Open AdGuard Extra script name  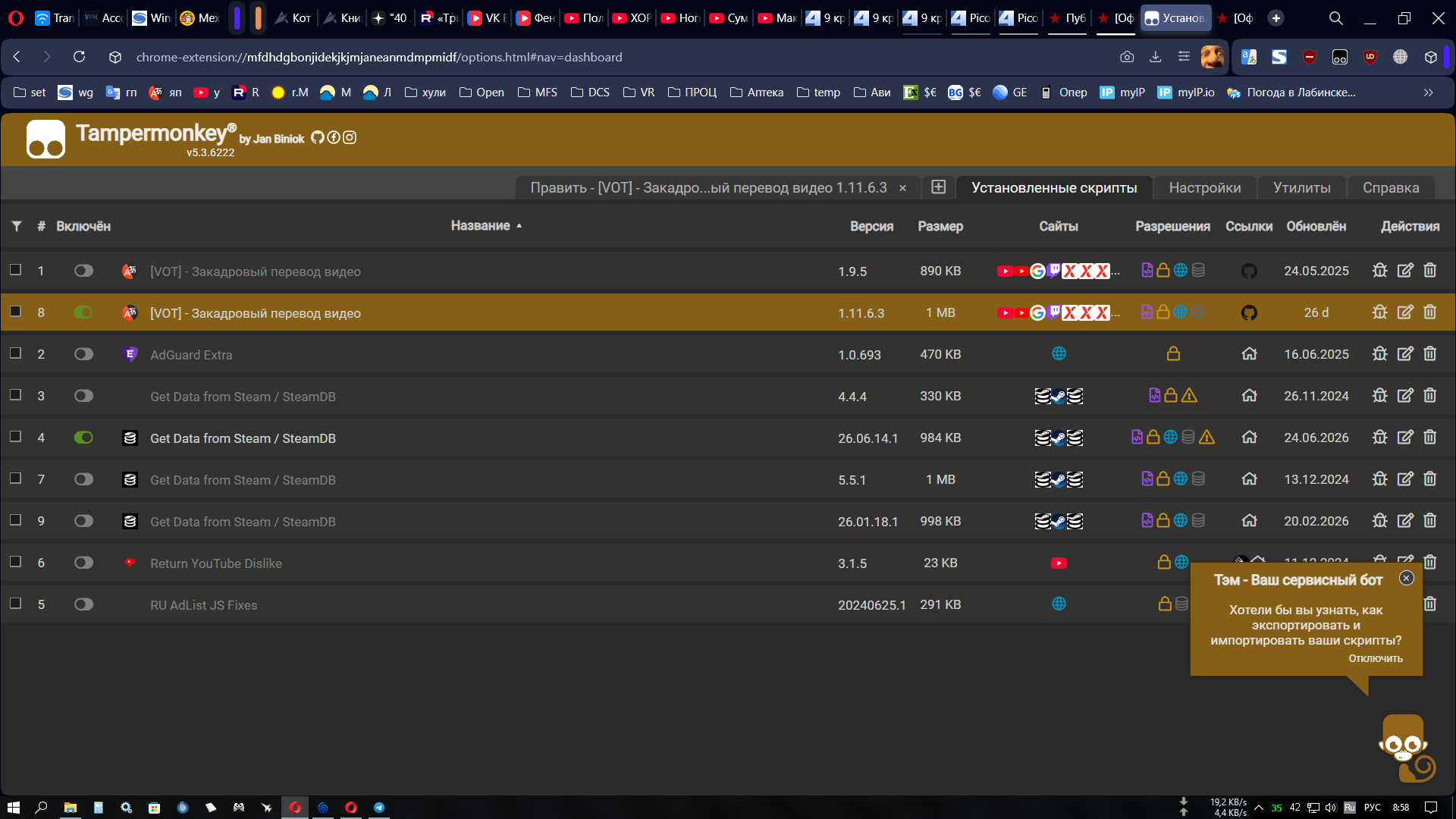tap(191, 355)
